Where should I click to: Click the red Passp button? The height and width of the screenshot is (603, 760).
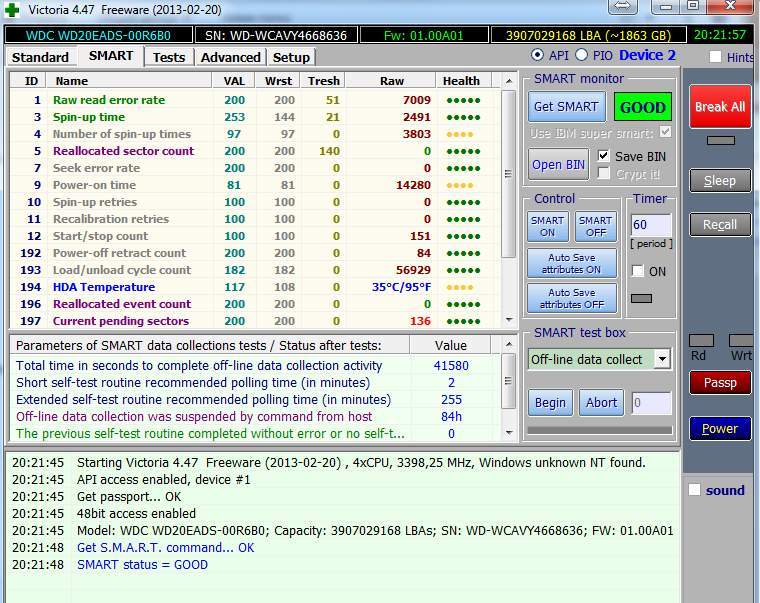tap(720, 382)
